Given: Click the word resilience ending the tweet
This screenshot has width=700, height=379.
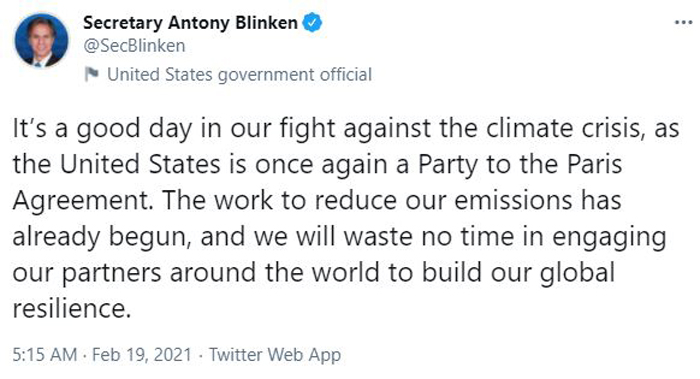Looking at the screenshot, I should [x=71, y=308].
